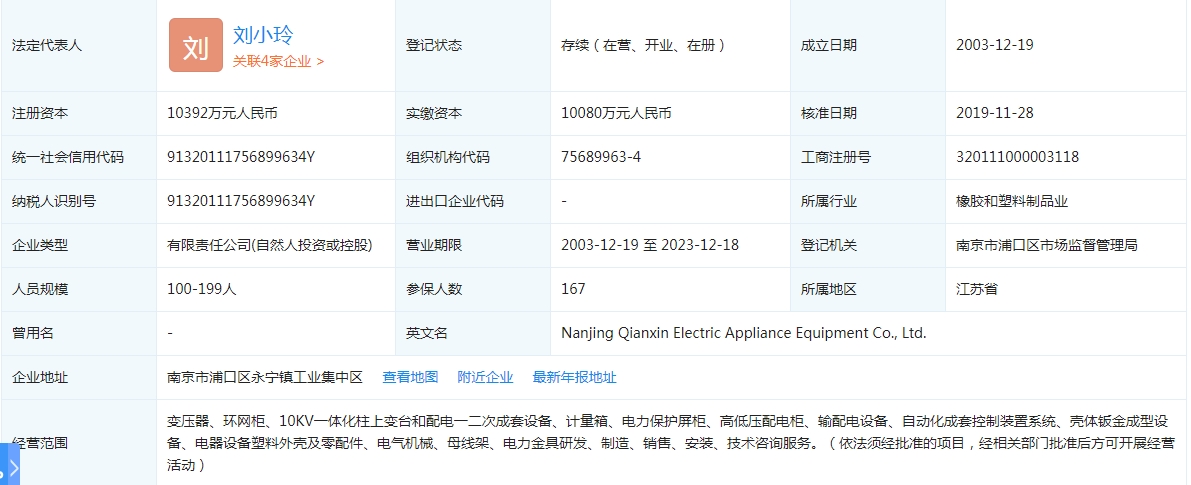Click the orange 刘 avatar icon
The height and width of the screenshot is (485, 1191).
click(196, 45)
